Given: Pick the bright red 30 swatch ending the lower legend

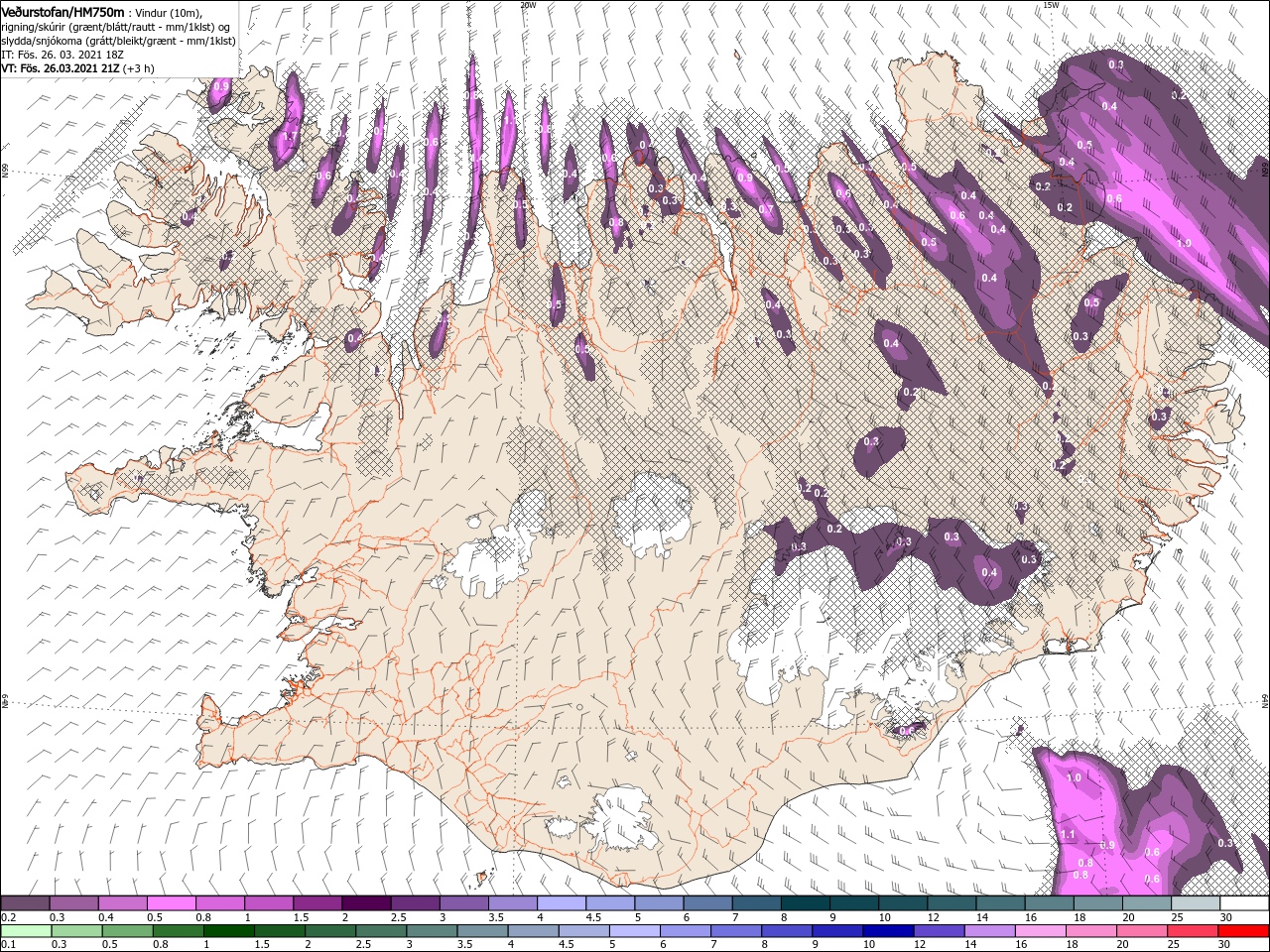Looking at the screenshot, I should point(1243,931).
